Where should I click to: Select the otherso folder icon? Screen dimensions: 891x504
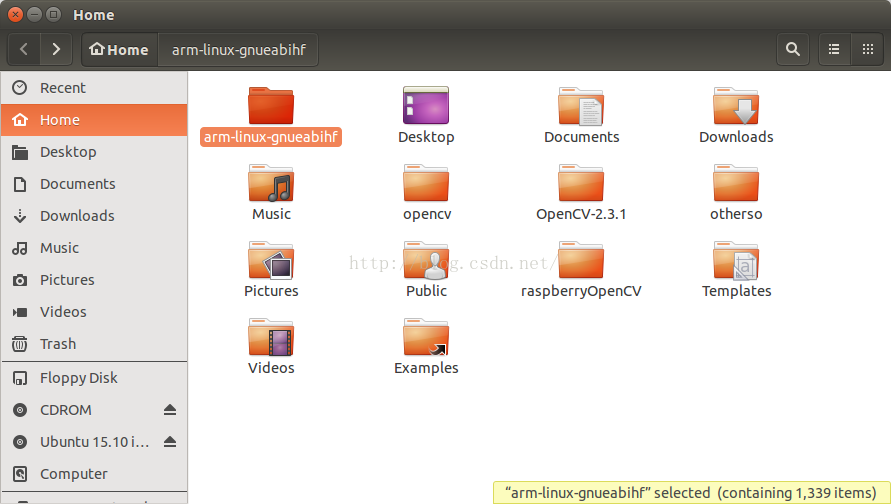pos(736,183)
